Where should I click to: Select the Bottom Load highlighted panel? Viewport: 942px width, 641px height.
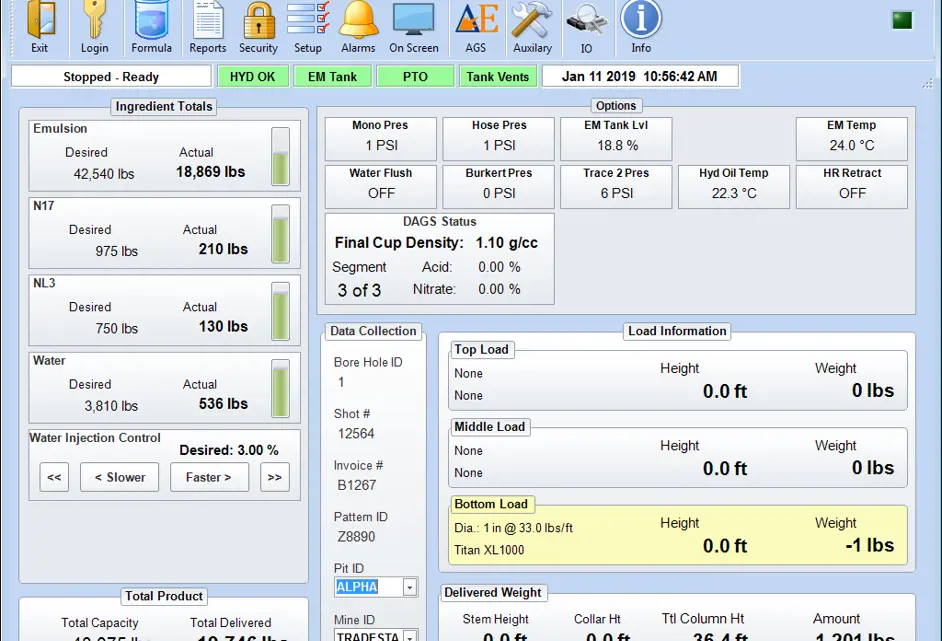[679, 535]
